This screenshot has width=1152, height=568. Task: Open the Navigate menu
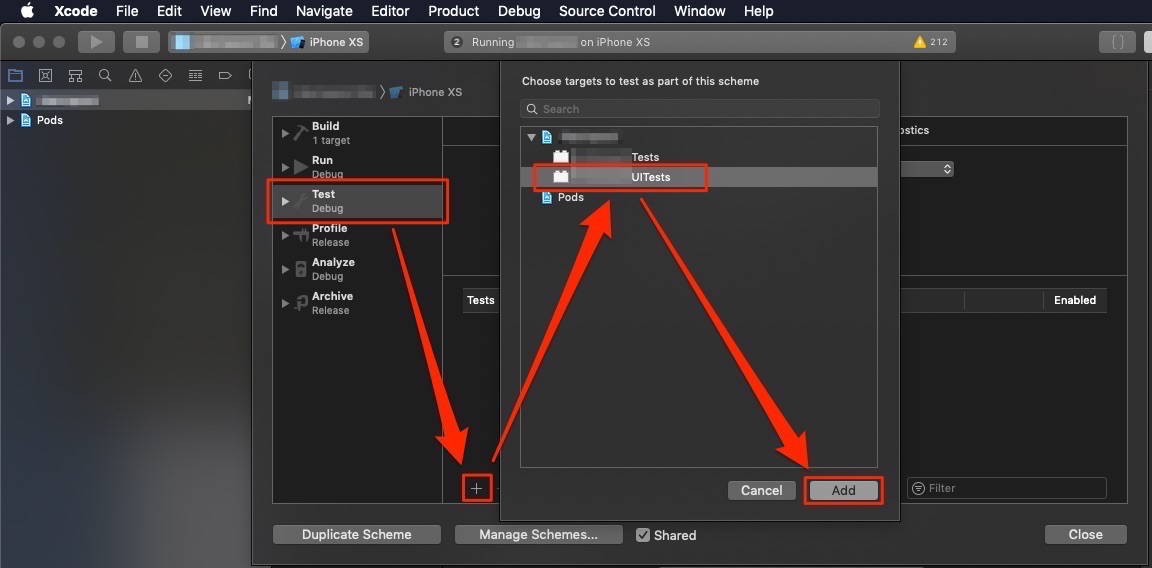coord(324,11)
